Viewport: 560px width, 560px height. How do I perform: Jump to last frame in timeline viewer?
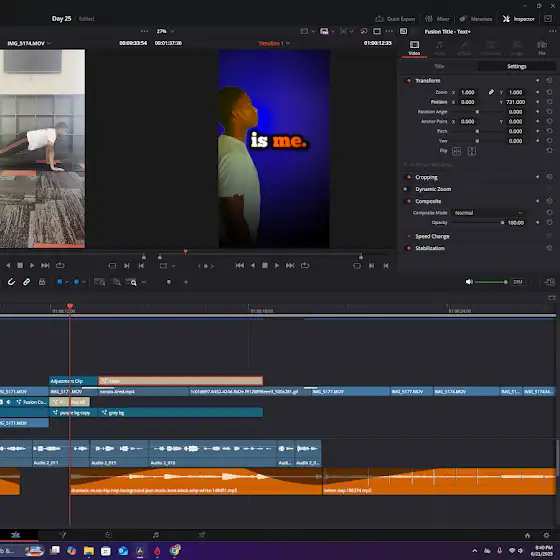[290, 265]
